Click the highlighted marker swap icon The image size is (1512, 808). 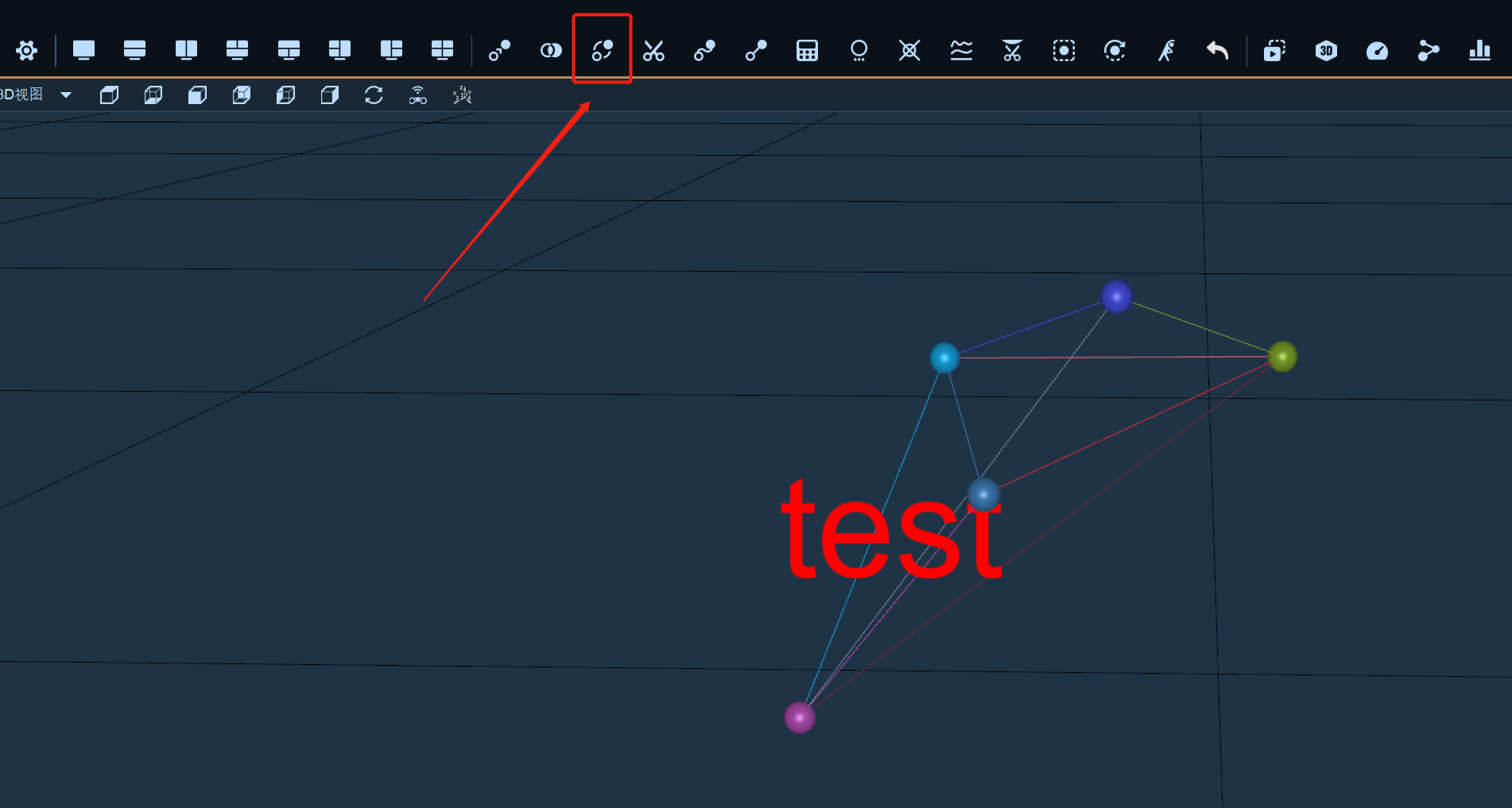coord(603,51)
